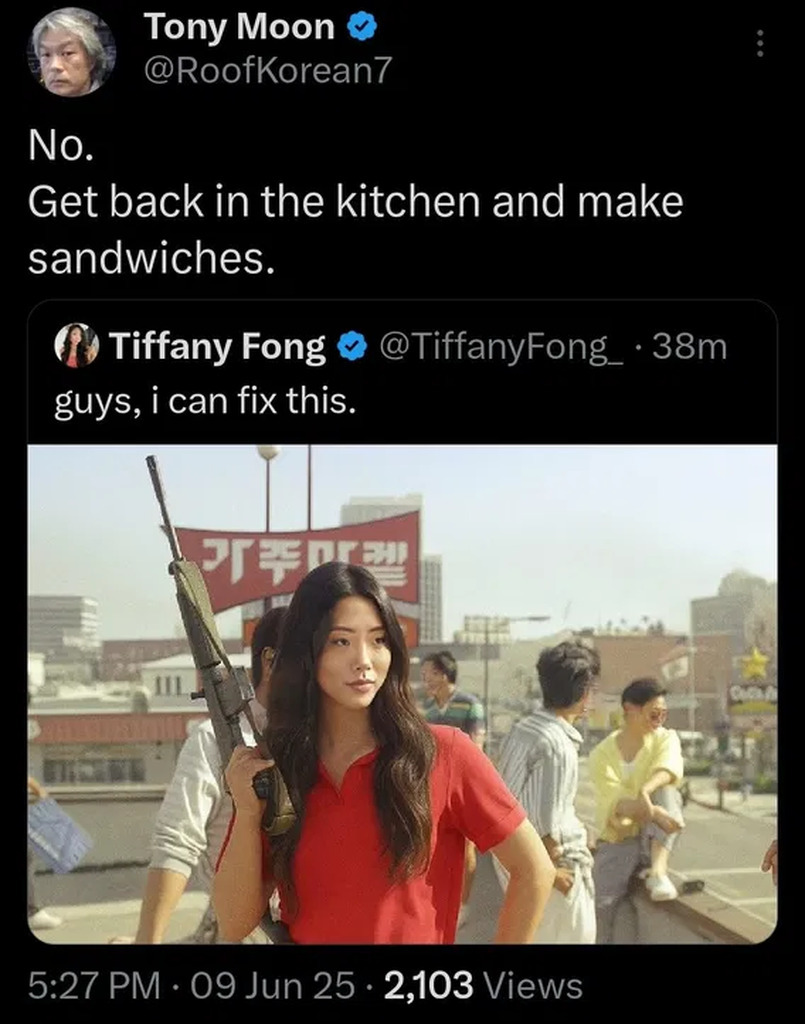Click the verified badge beside Tiffany Fong
The image size is (805, 1024).
click(350, 347)
